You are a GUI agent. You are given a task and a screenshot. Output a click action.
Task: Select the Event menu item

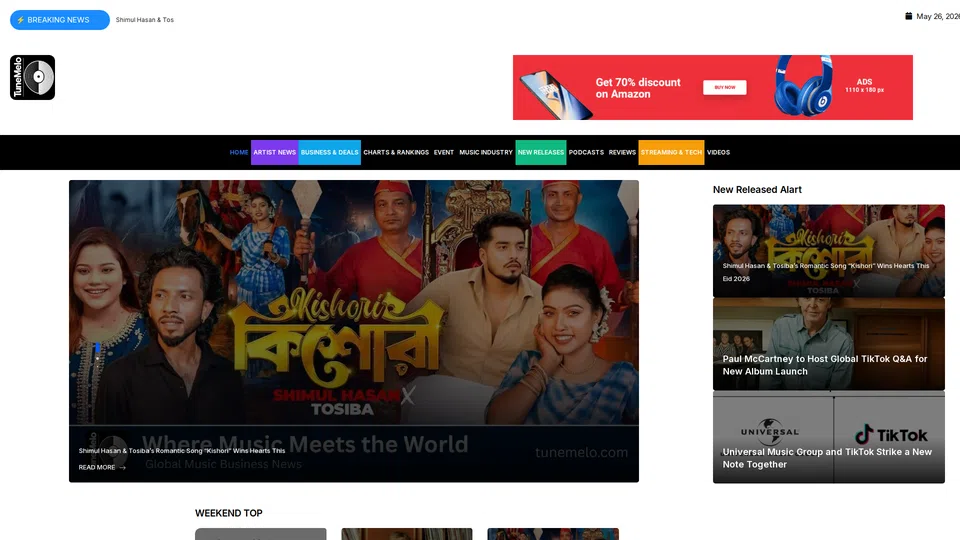444,152
